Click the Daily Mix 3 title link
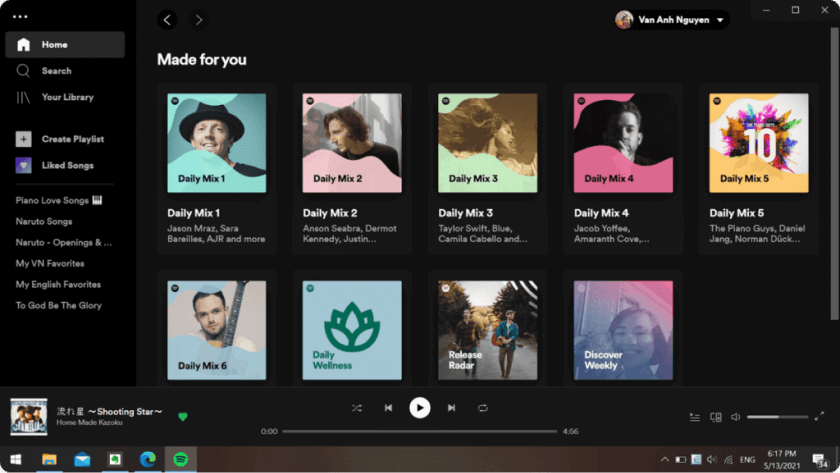Viewport: 840px width, 473px height. coord(466,213)
